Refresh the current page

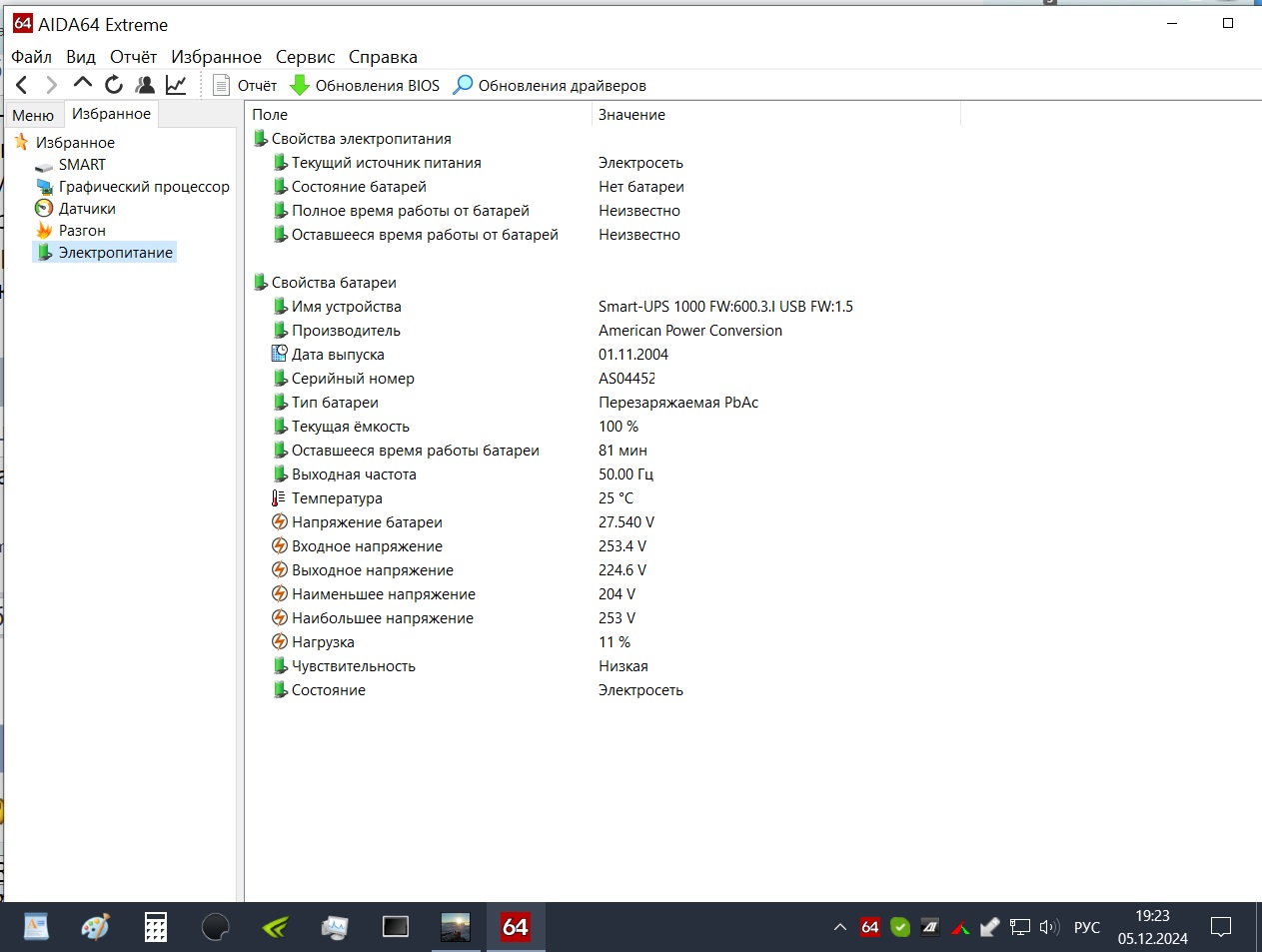(114, 85)
